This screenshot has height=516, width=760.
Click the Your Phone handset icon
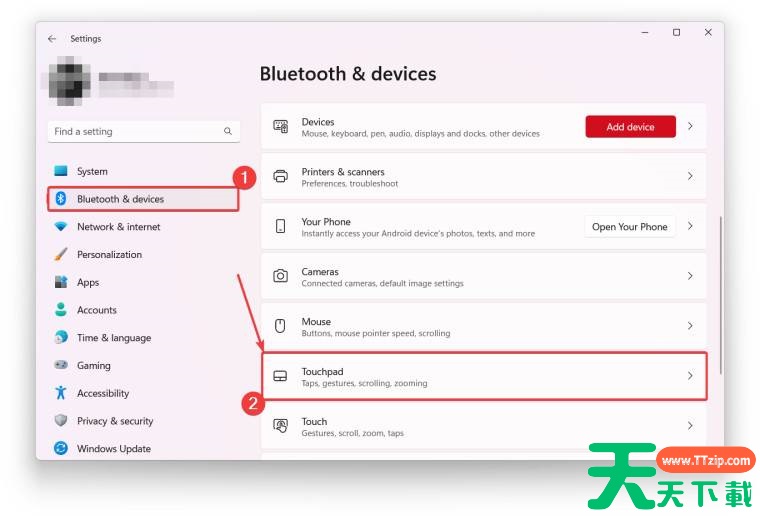[x=280, y=226]
